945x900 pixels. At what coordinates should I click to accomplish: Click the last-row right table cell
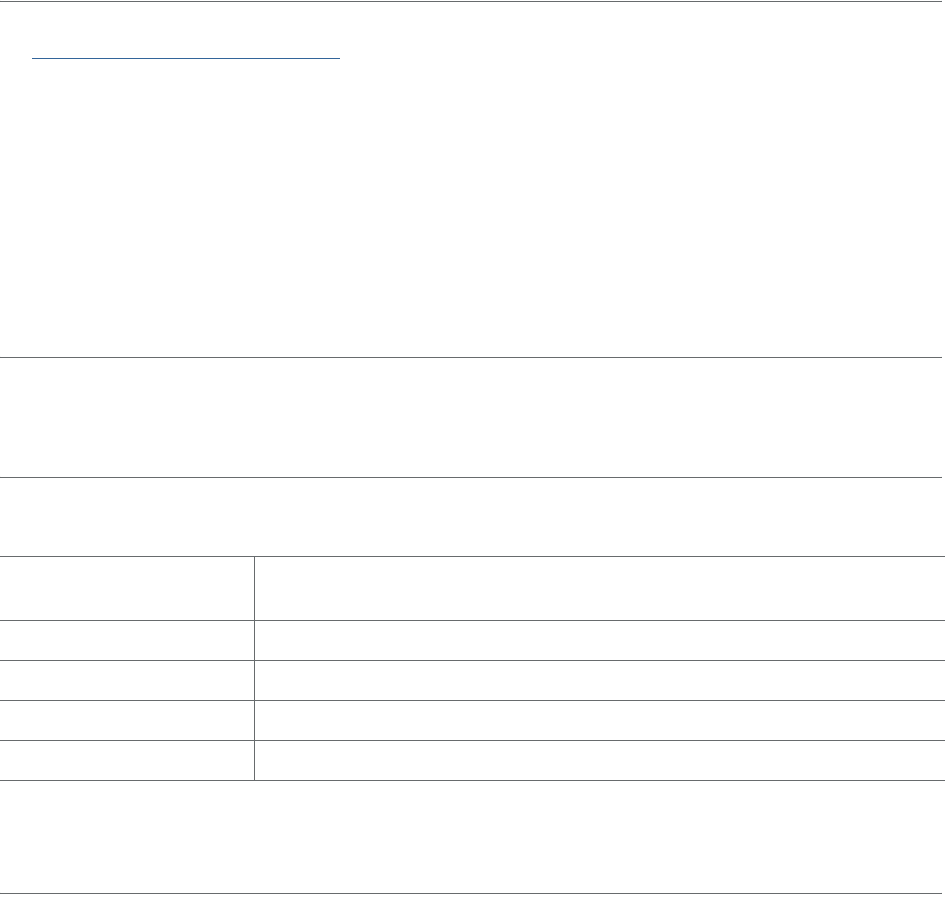598,760
